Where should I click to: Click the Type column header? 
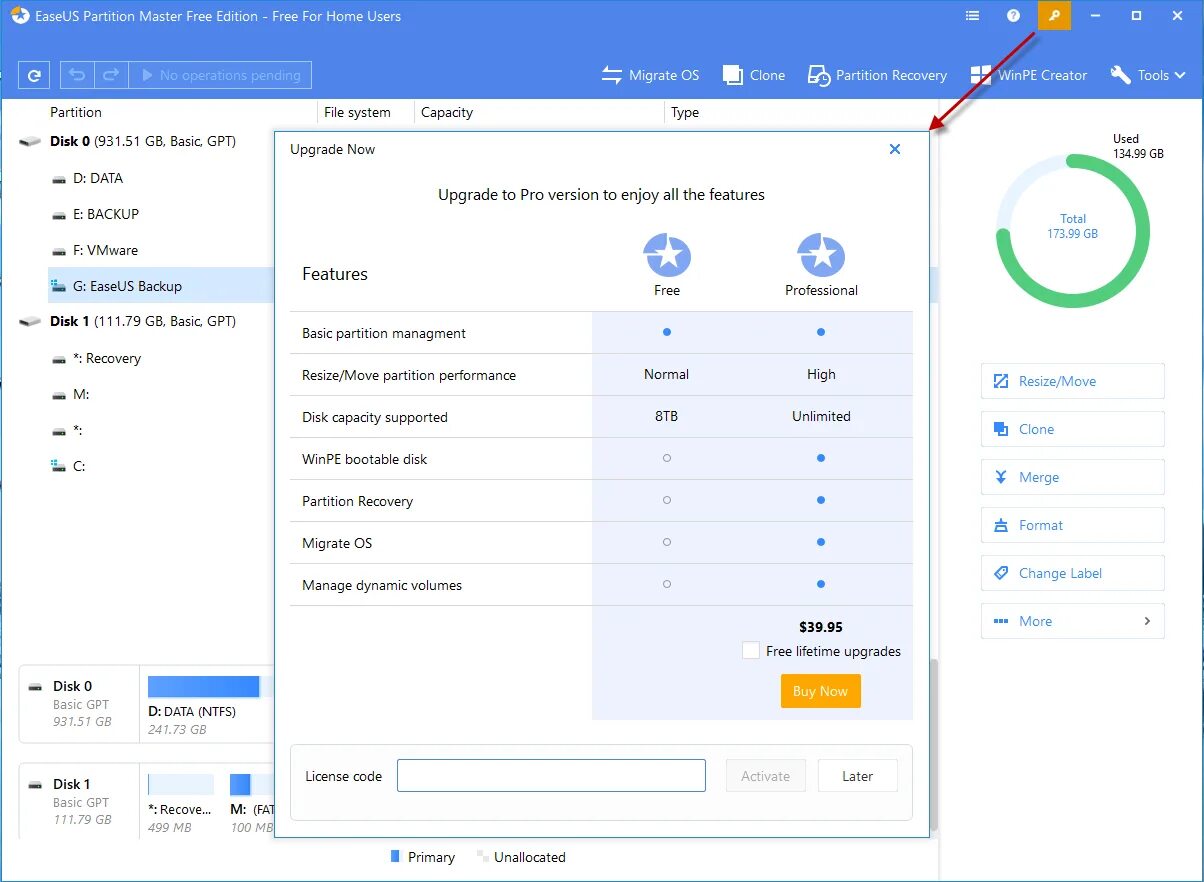[x=685, y=112]
